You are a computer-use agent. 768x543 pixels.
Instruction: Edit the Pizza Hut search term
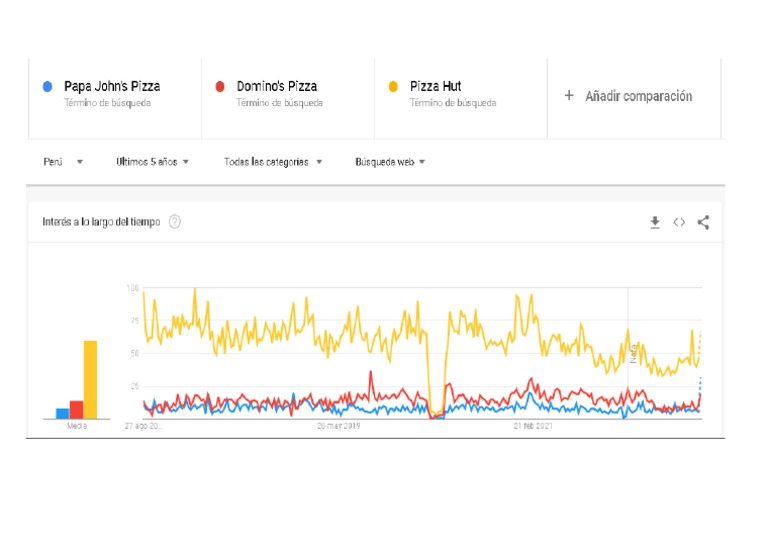coord(436,87)
